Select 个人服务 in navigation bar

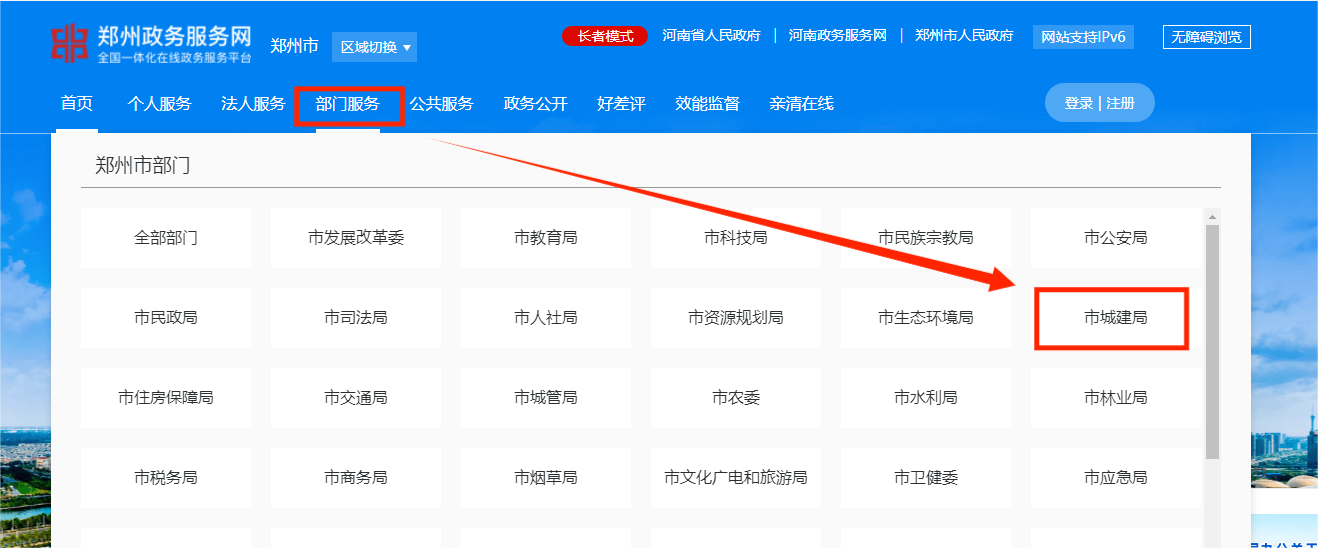point(159,104)
